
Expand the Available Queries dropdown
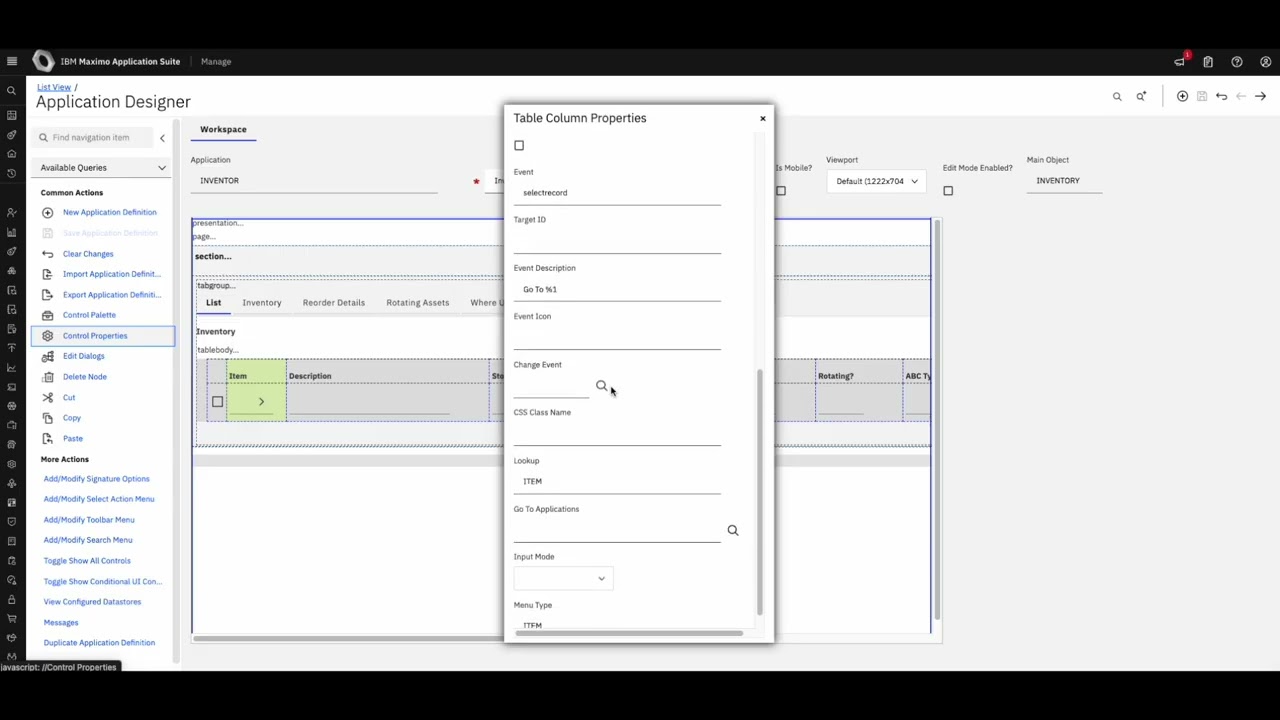click(x=103, y=168)
